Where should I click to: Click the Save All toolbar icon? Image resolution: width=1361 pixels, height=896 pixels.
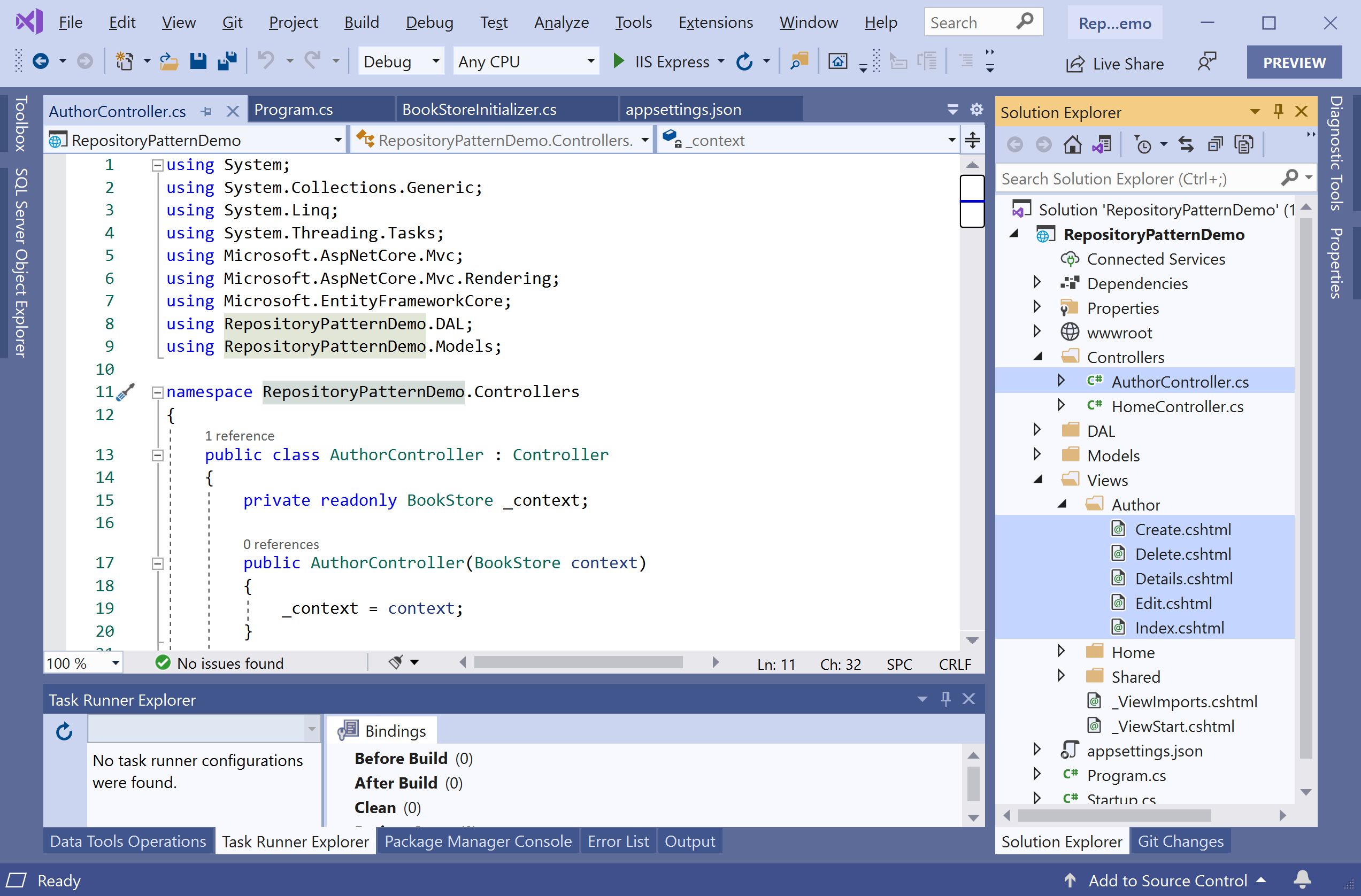pyautogui.click(x=227, y=60)
